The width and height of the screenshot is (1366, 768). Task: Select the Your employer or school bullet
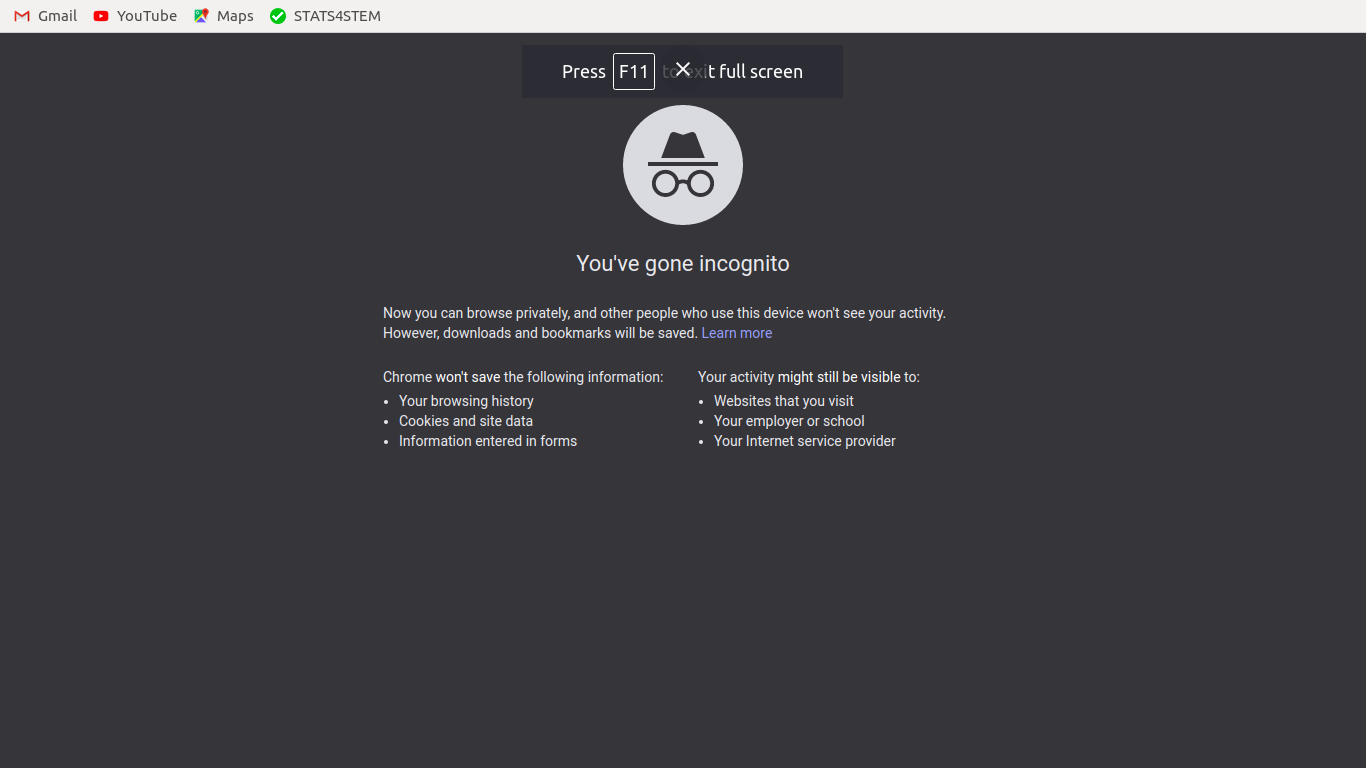point(789,421)
